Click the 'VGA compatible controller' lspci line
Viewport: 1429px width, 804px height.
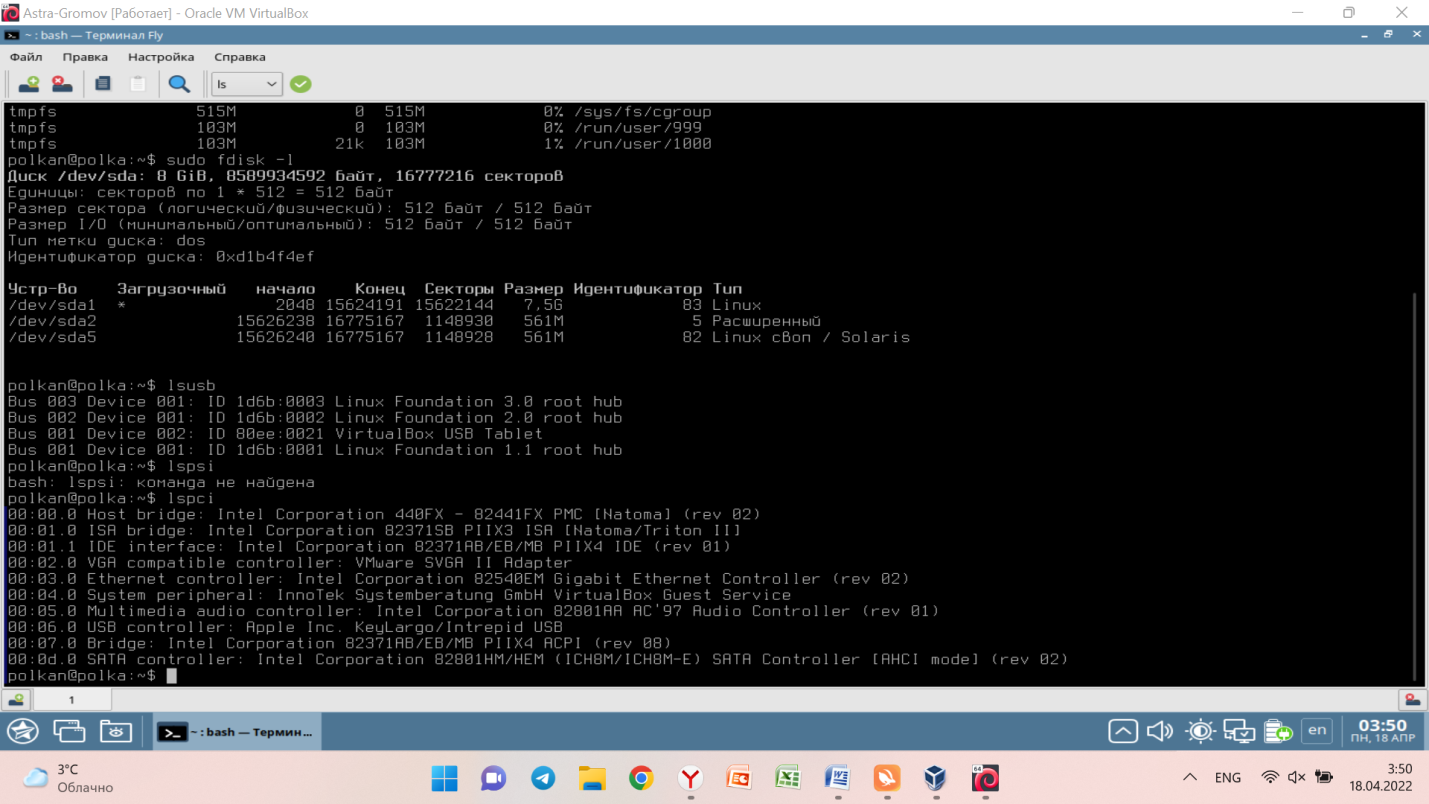coord(290,562)
